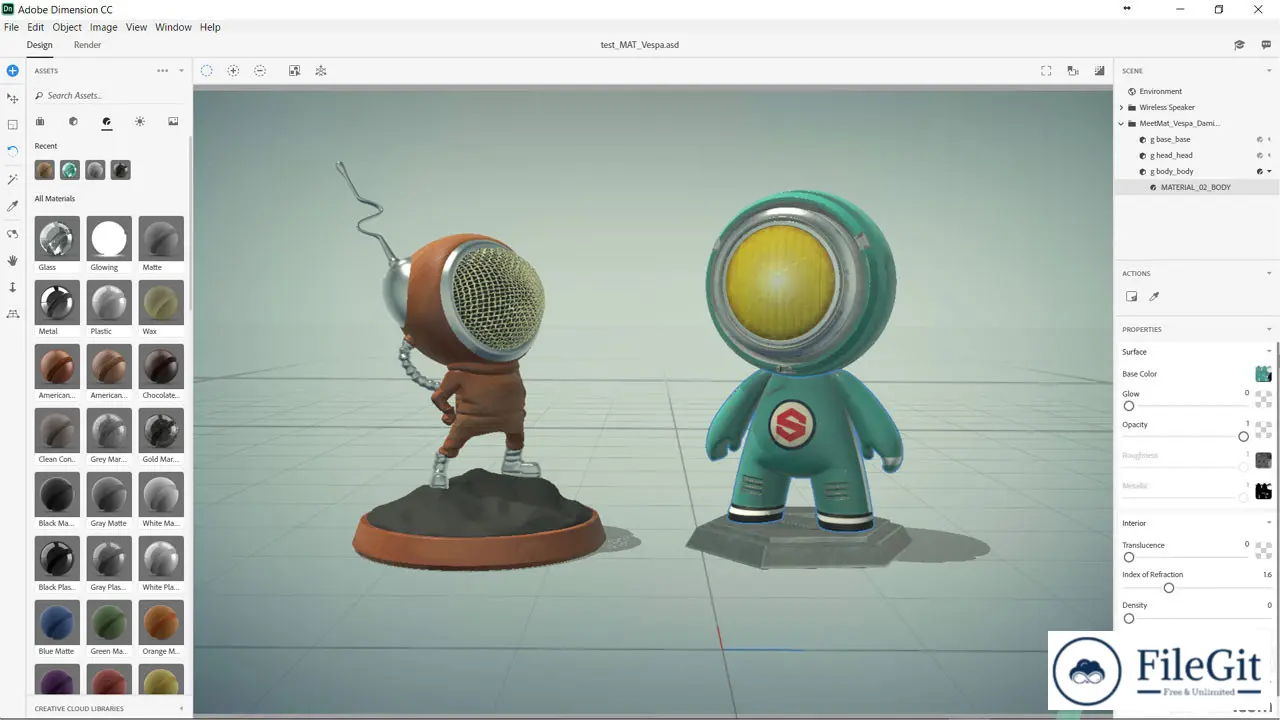Click the place-graphic action icon under Actions
Screen dimensions: 1280x720
[x=1131, y=297]
